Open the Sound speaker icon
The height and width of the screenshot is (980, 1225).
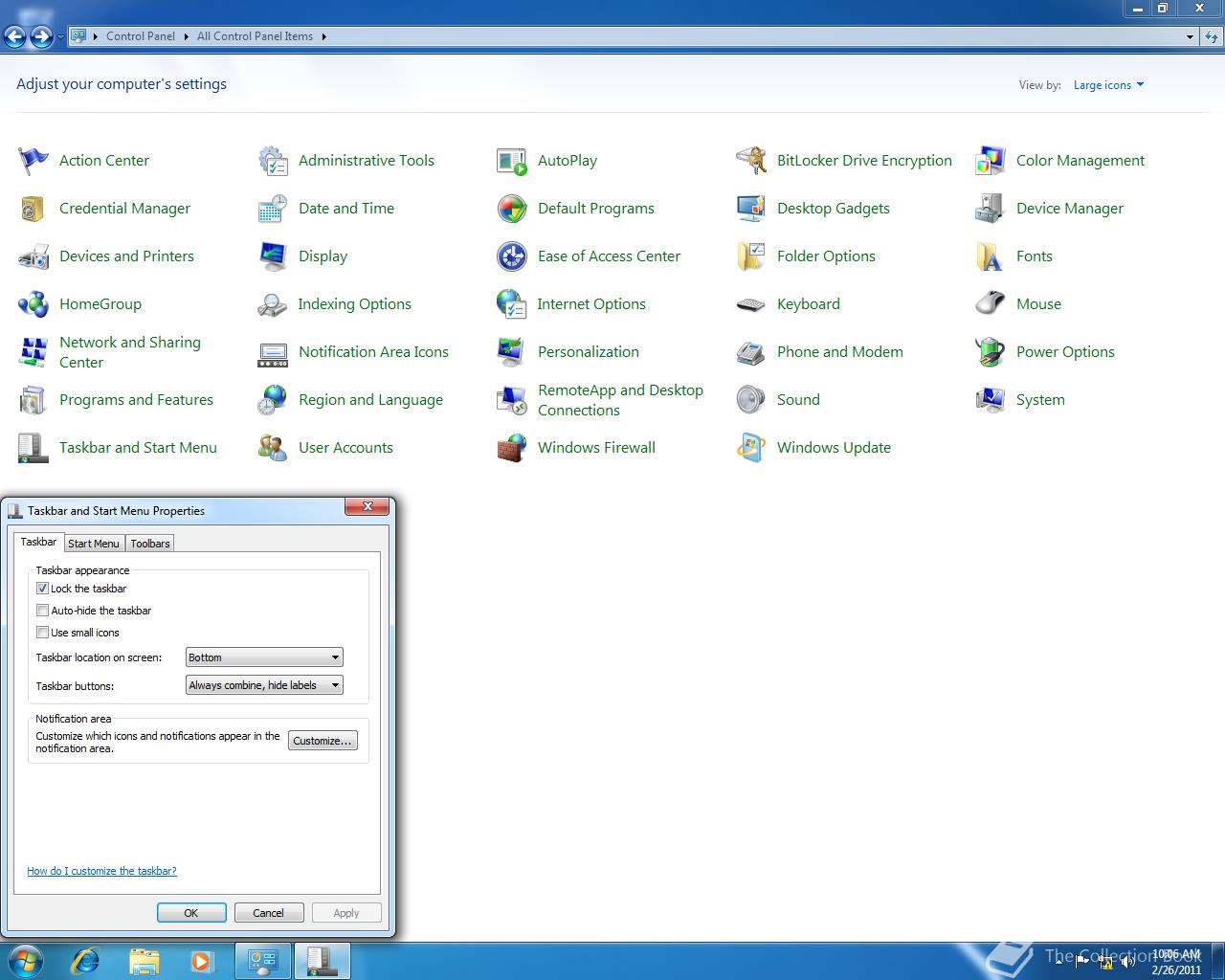[x=751, y=400]
